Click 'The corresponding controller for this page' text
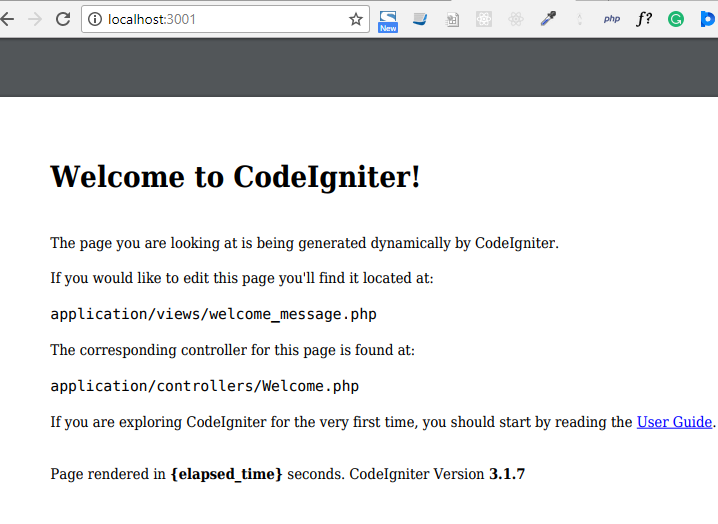The height and width of the screenshot is (524, 718). [193, 350]
